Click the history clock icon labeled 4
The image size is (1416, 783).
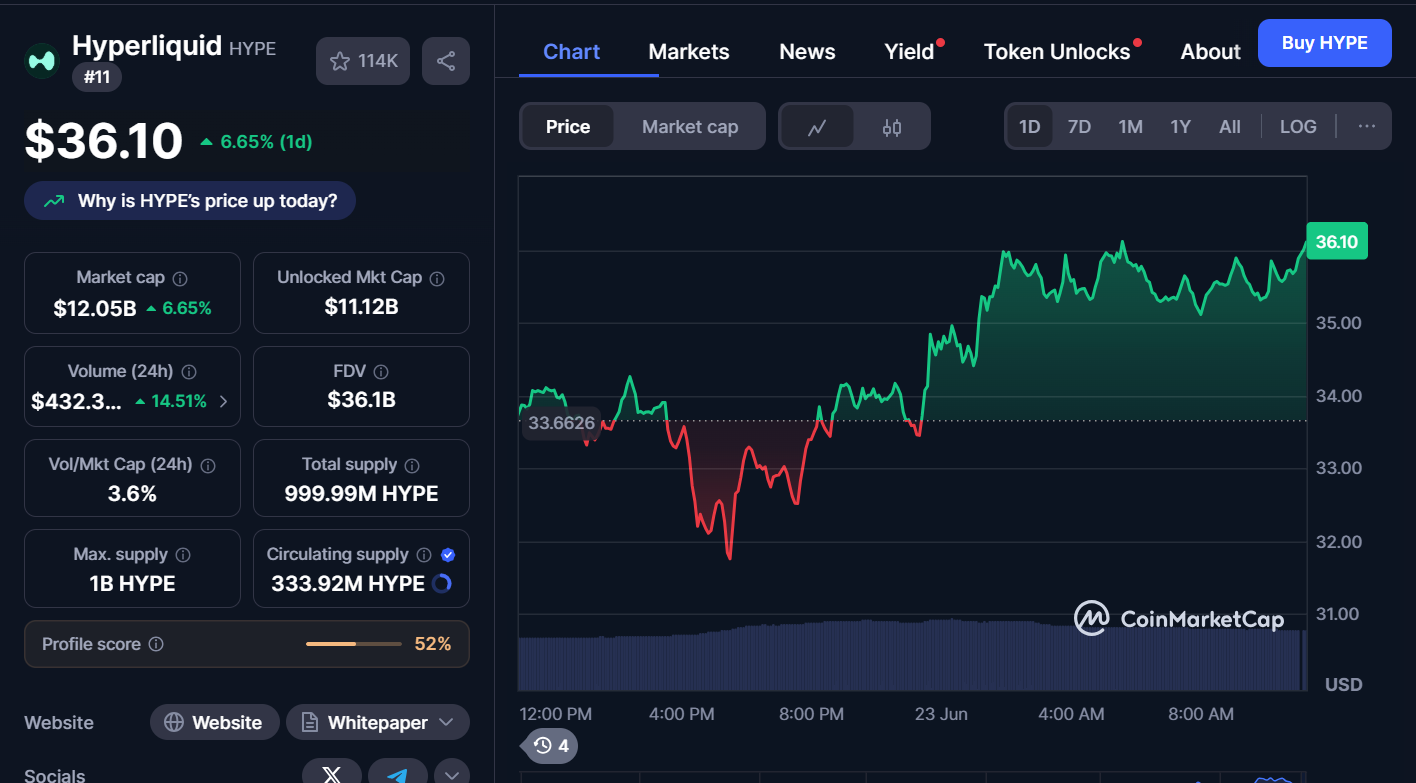[x=550, y=745]
